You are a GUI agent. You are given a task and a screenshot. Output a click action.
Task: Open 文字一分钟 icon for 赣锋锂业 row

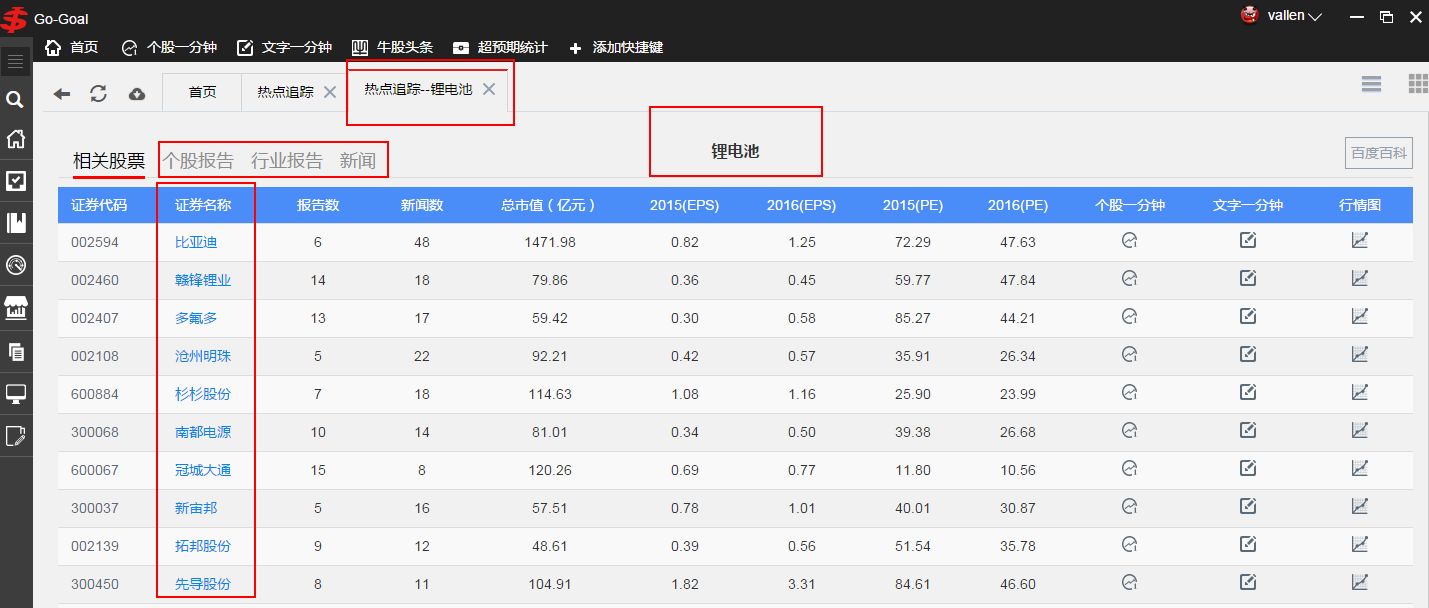click(1248, 279)
